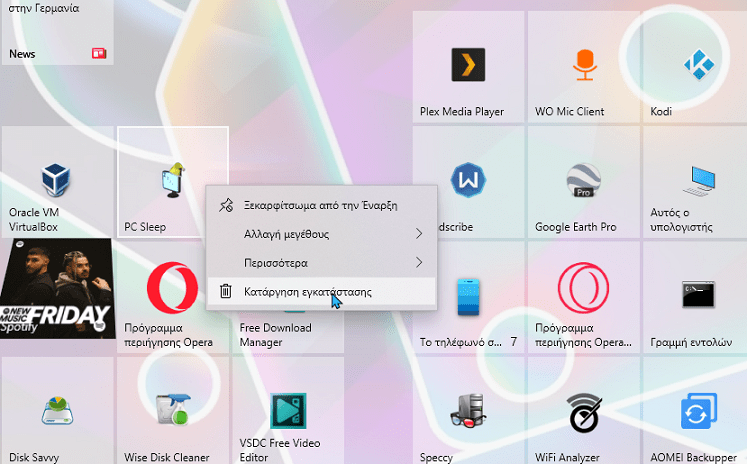Viewport: 747px width, 464px height.
Task: Open Your Phone blue phone icon
Action: [468, 297]
